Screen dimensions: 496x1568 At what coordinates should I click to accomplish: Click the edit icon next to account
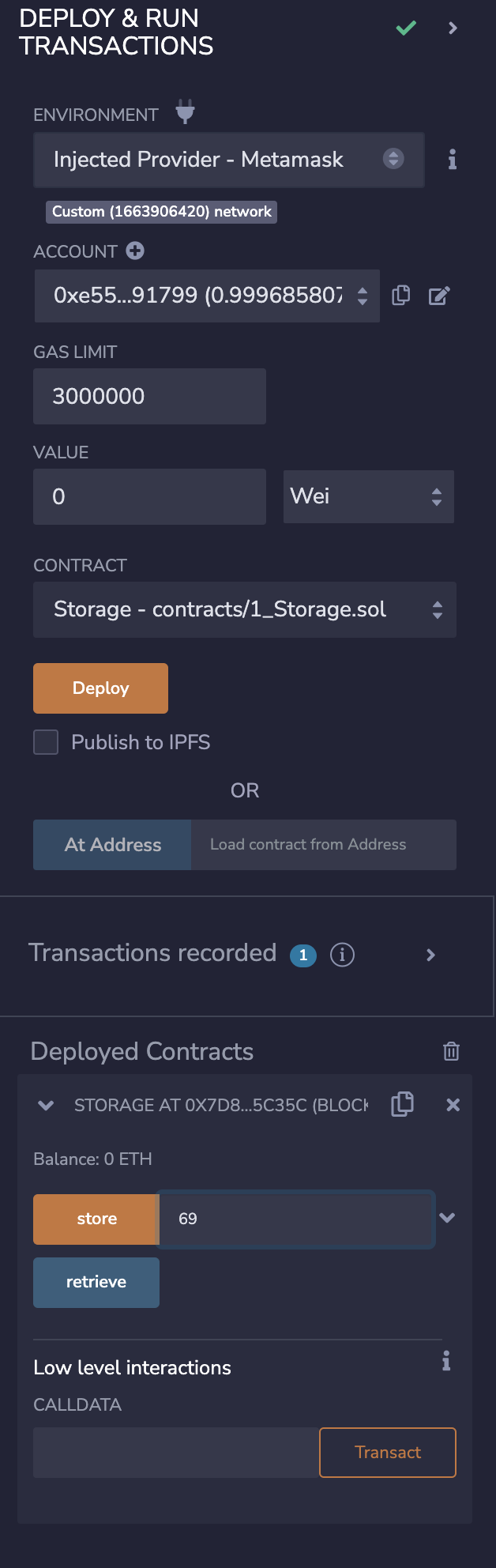(x=439, y=296)
